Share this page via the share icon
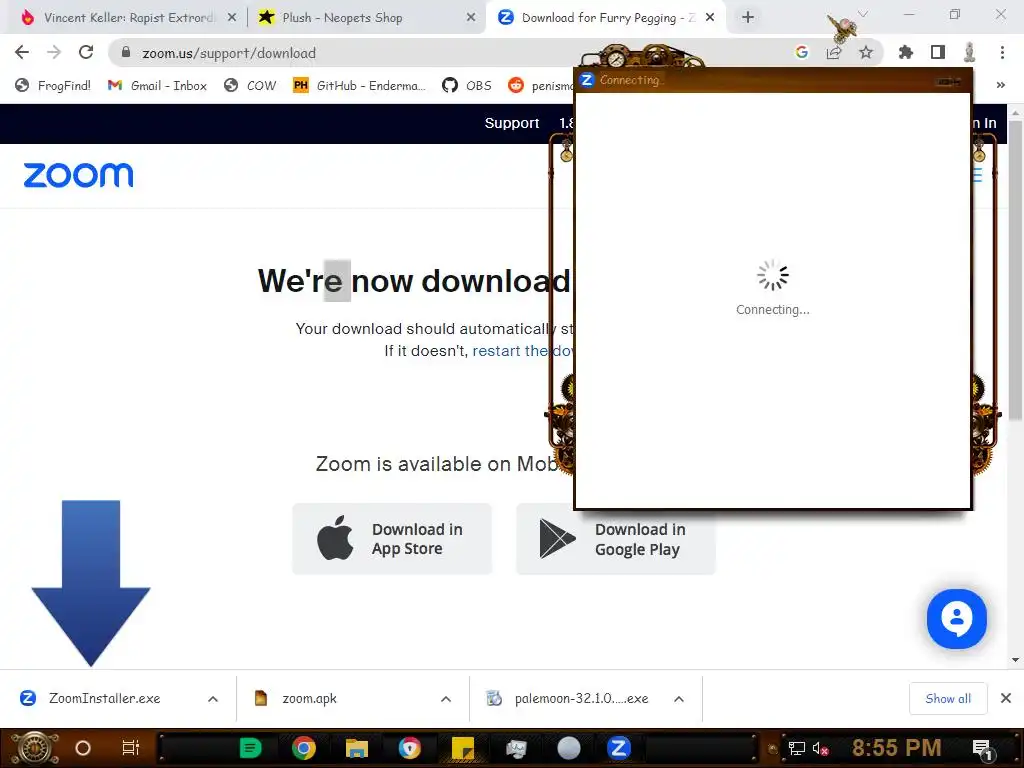Screen dimensions: 1024x768 tap(833, 52)
